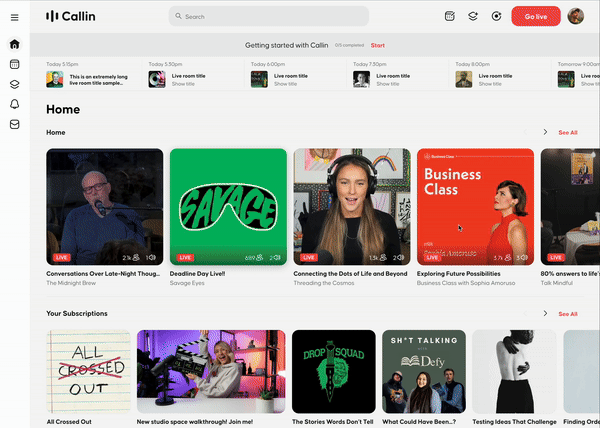Open the Business Class live thumbnail
The image size is (600, 428).
point(475,207)
